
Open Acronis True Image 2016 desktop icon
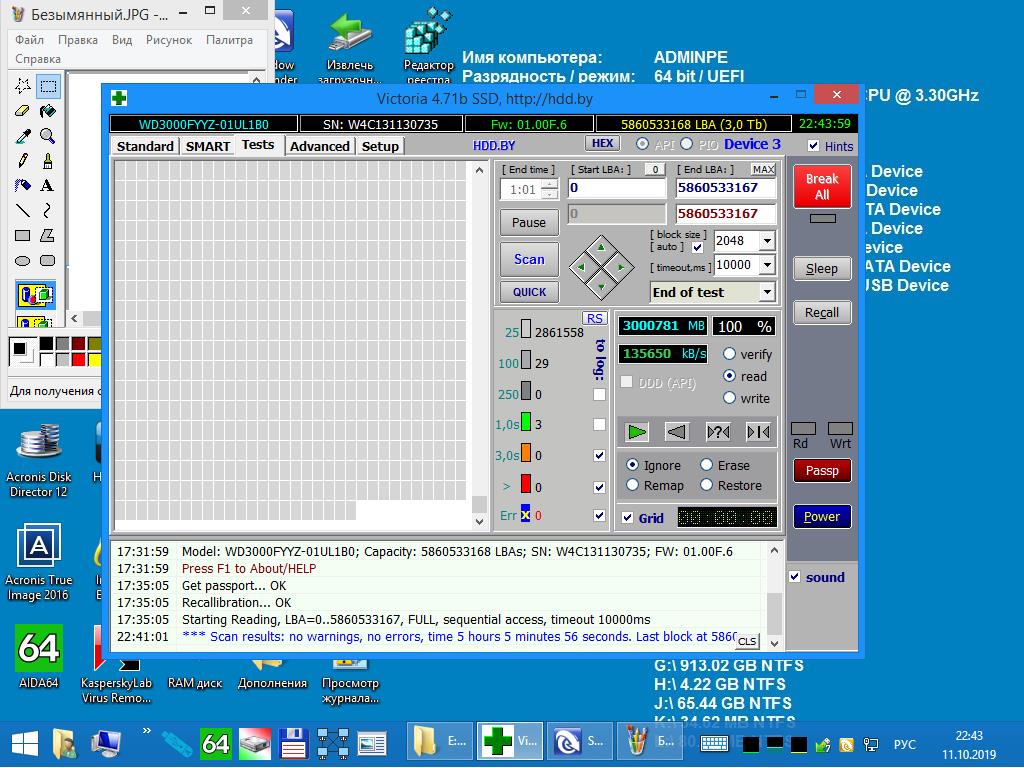click(39, 562)
